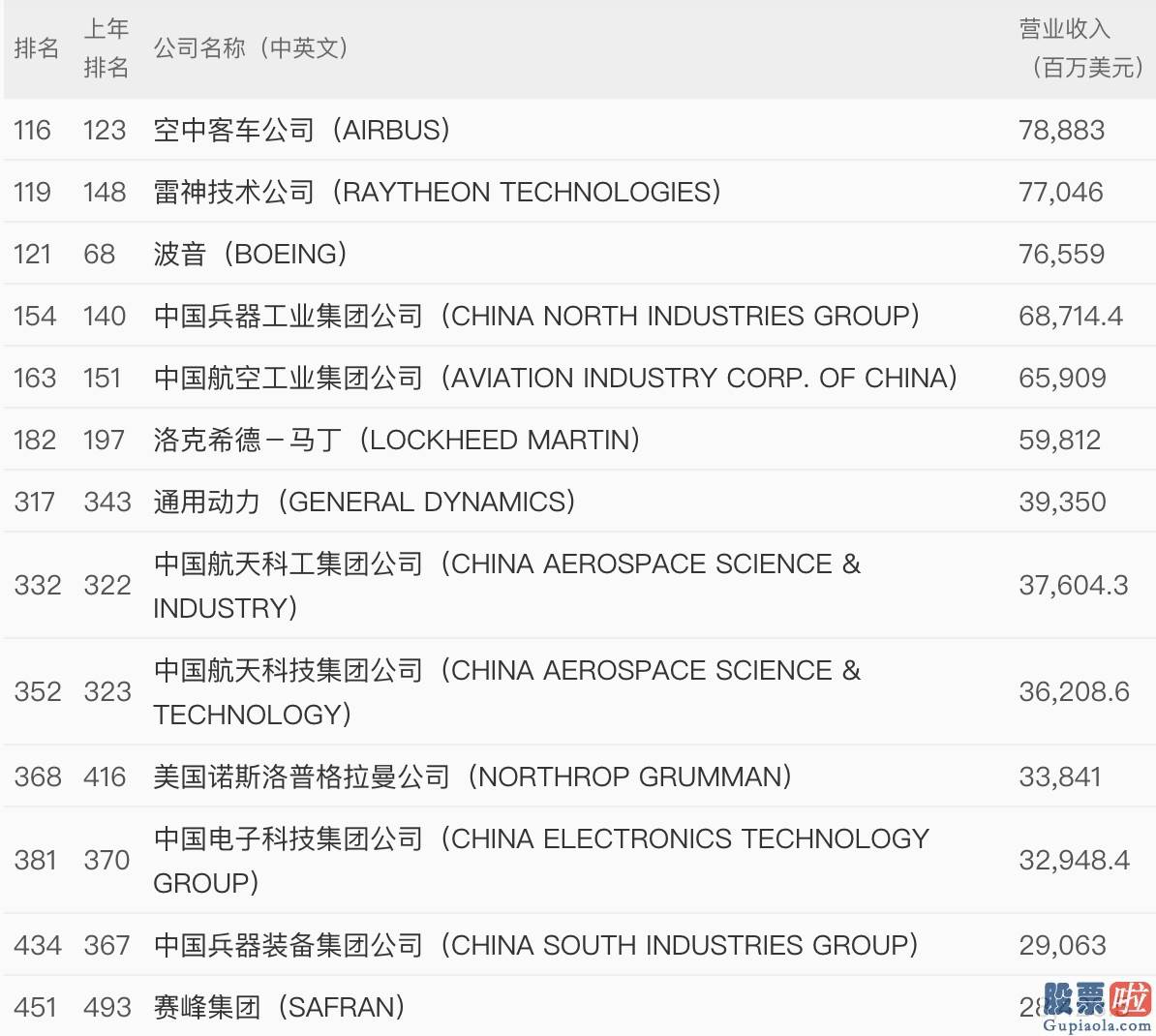Screen dimensions: 1156x1036
Task: Select last-year rank cell 123
Action: tap(105, 130)
